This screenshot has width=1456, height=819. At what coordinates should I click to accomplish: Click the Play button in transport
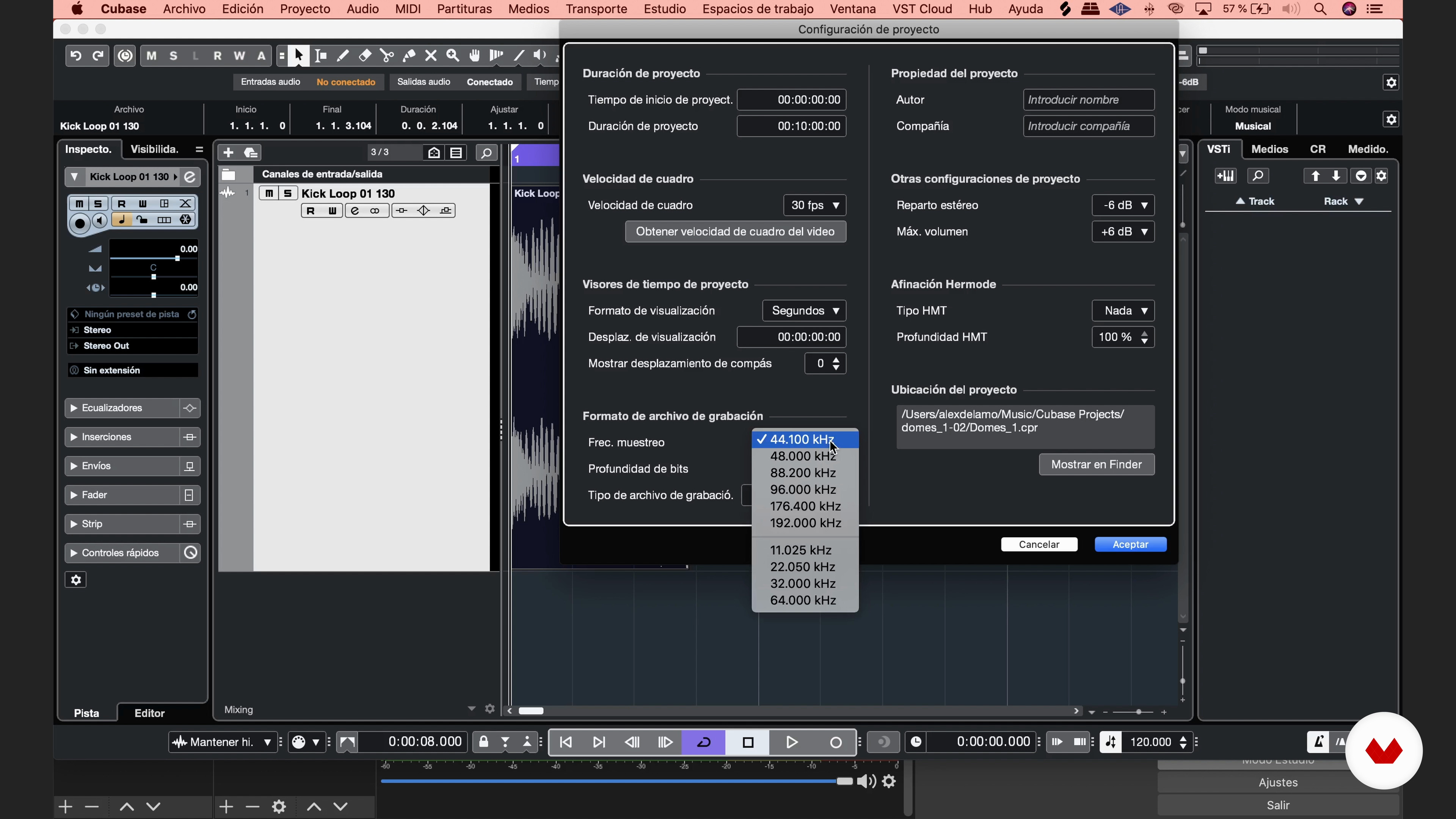click(x=791, y=742)
